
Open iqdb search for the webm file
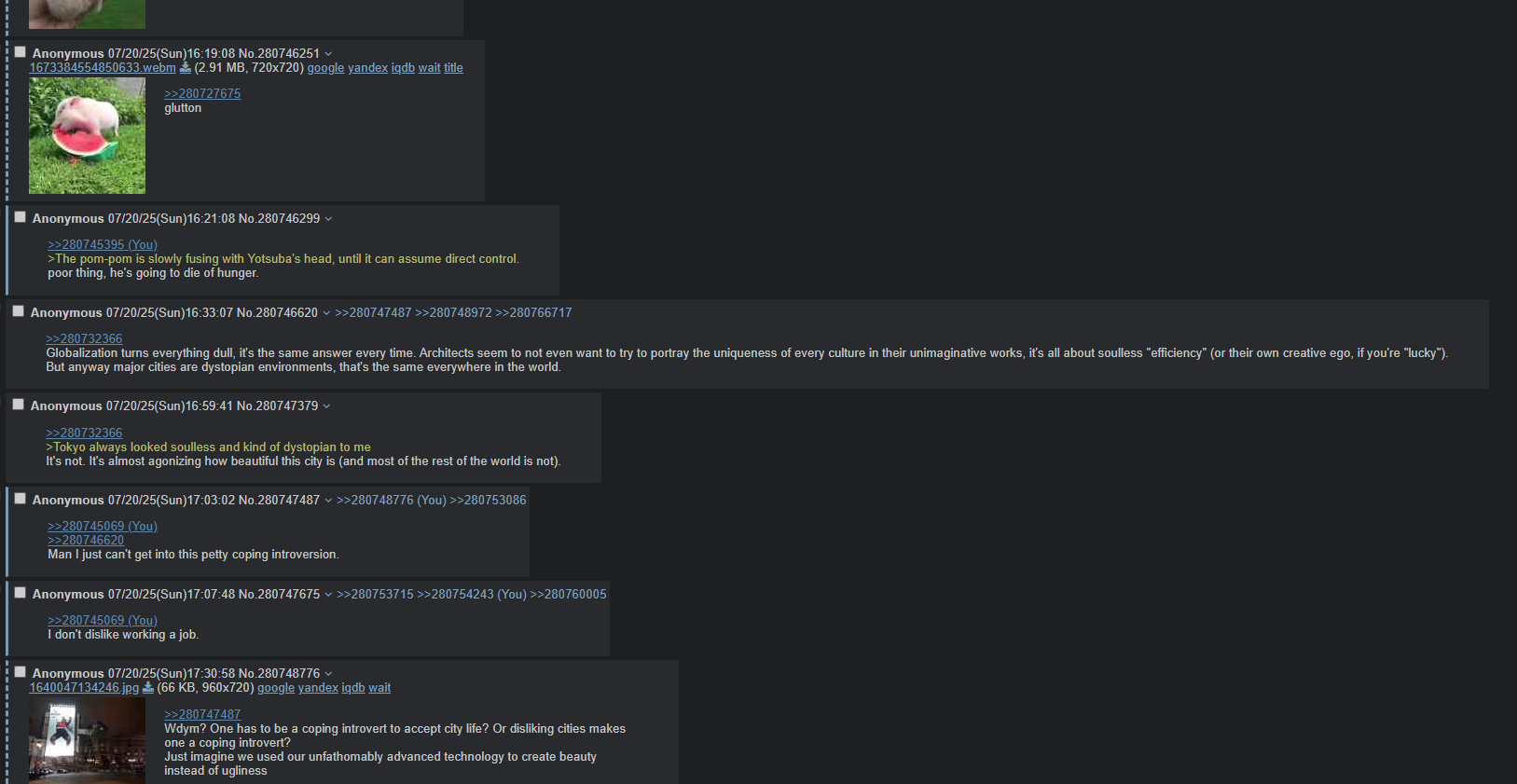click(x=403, y=68)
